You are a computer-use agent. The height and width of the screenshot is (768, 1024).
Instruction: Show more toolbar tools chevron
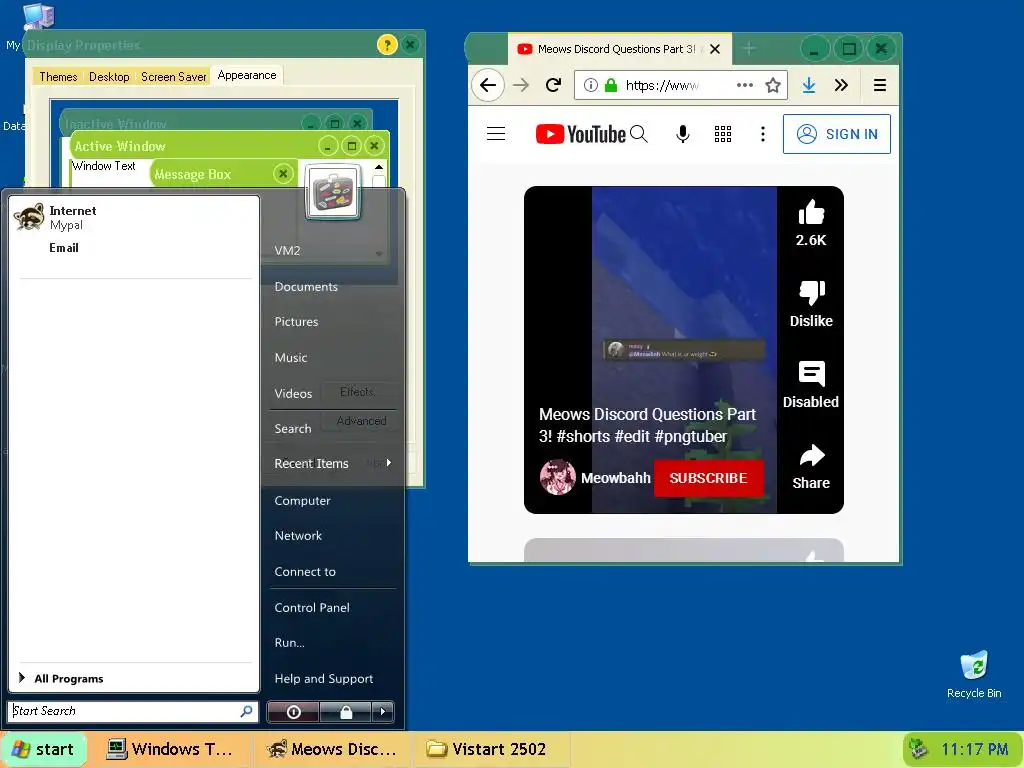(x=841, y=85)
